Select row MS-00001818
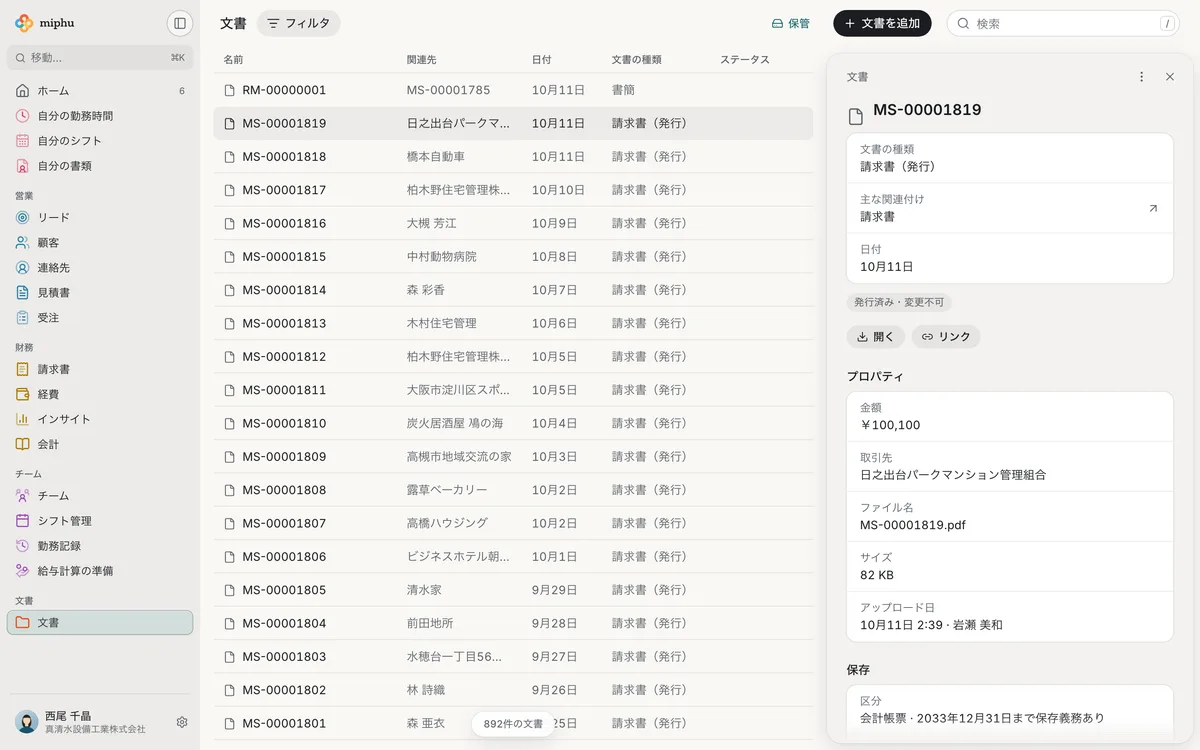The height and width of the screenshot is (750, 1200). pos(513,157)
